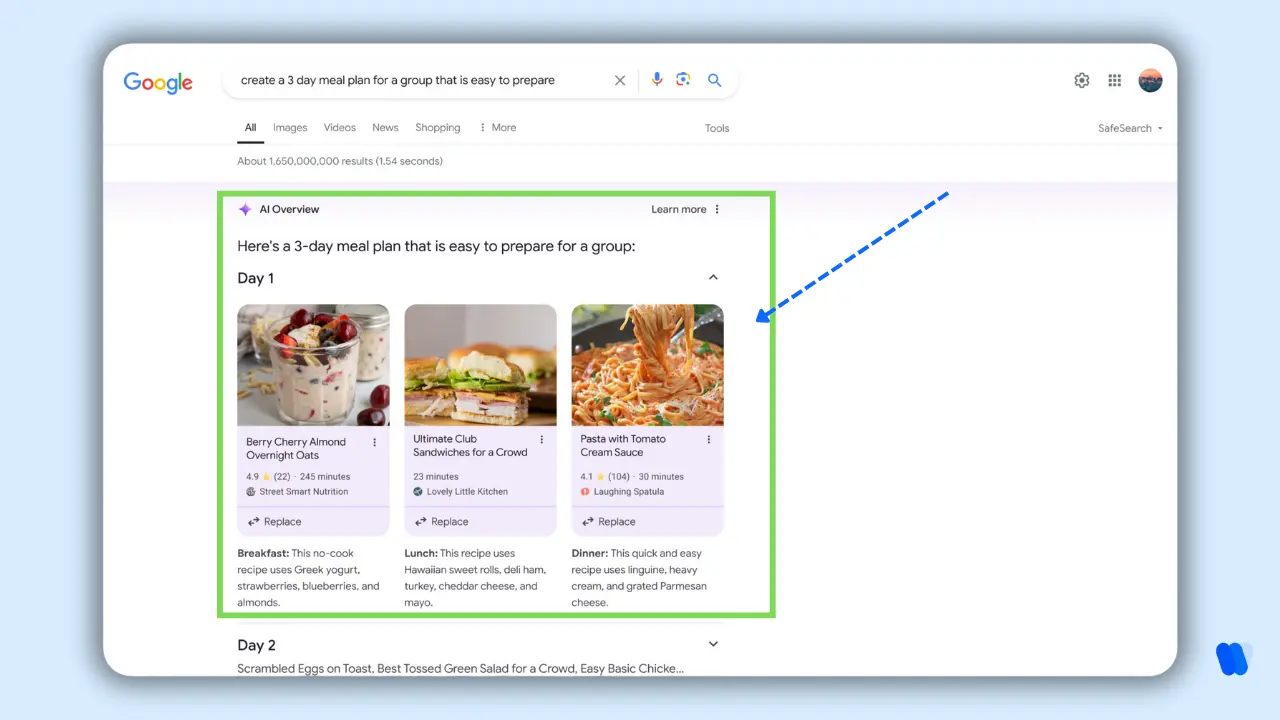The width and height of the screenshot is (1280, 720).
Task: Open your Google account profile picture
Action: click(x=1150, y=80)
